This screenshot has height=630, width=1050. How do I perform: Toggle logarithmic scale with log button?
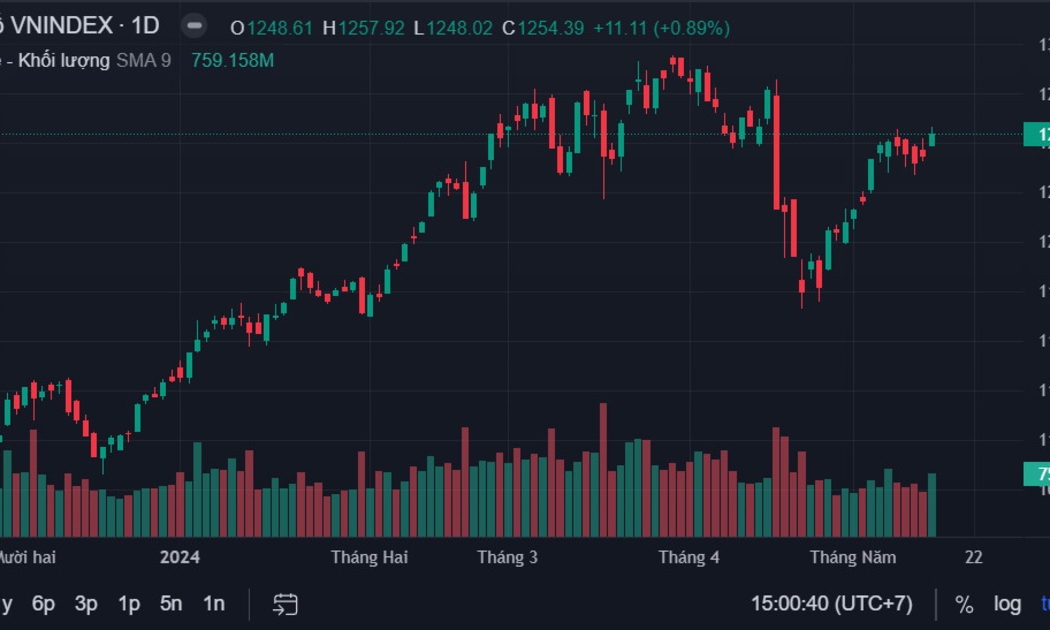(1007, 604)
